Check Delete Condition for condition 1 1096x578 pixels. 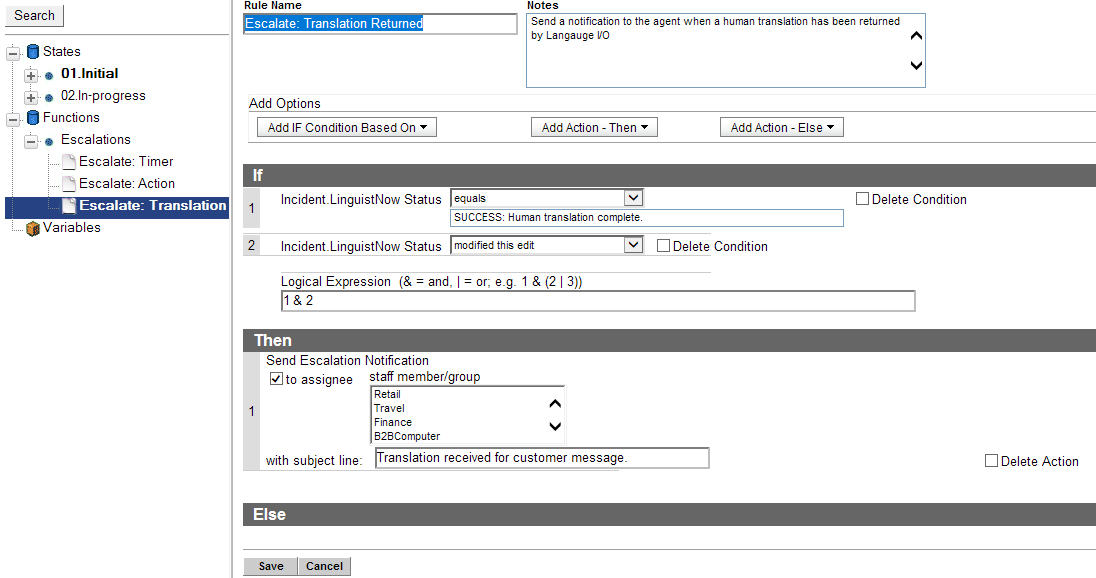(x=863, y=199)
